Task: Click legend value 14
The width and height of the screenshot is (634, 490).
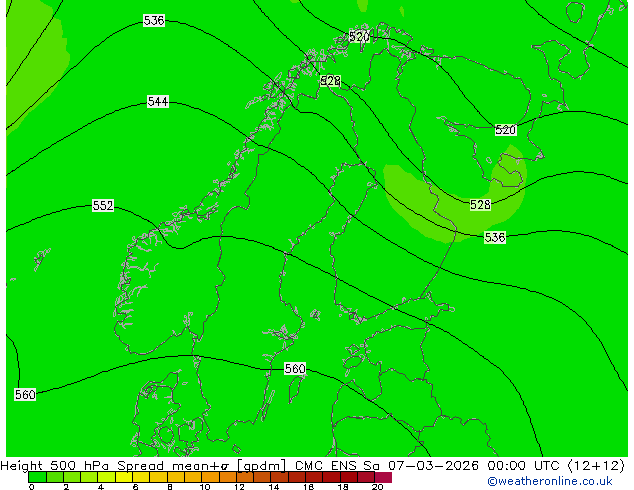Action: point(274,487)
